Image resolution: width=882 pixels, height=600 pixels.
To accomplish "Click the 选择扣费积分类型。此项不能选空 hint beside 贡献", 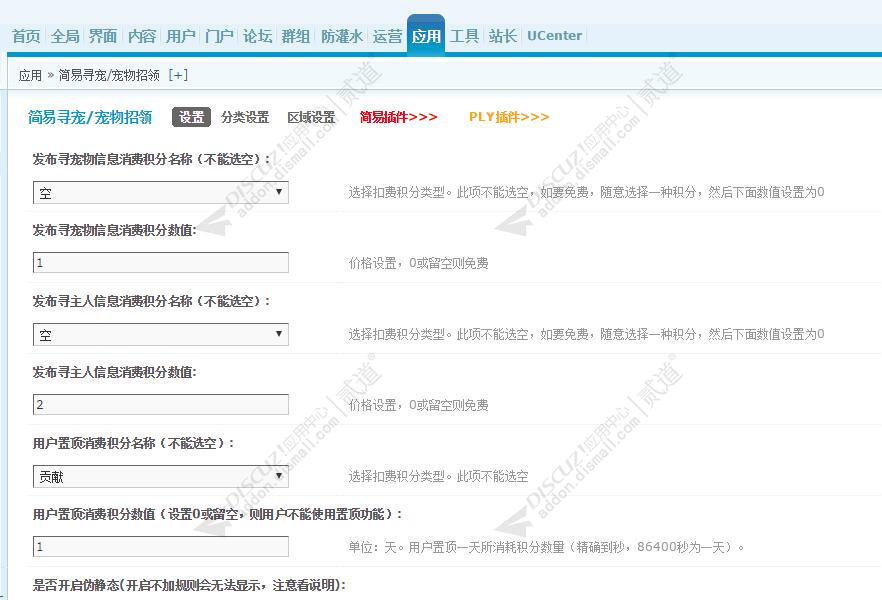I will click(x=438, y=476).
